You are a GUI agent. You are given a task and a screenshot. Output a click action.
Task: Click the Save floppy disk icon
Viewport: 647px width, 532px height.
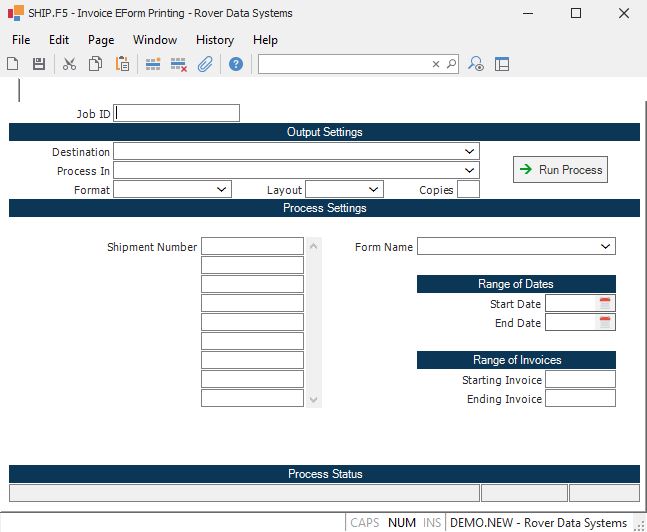[39, 64]
